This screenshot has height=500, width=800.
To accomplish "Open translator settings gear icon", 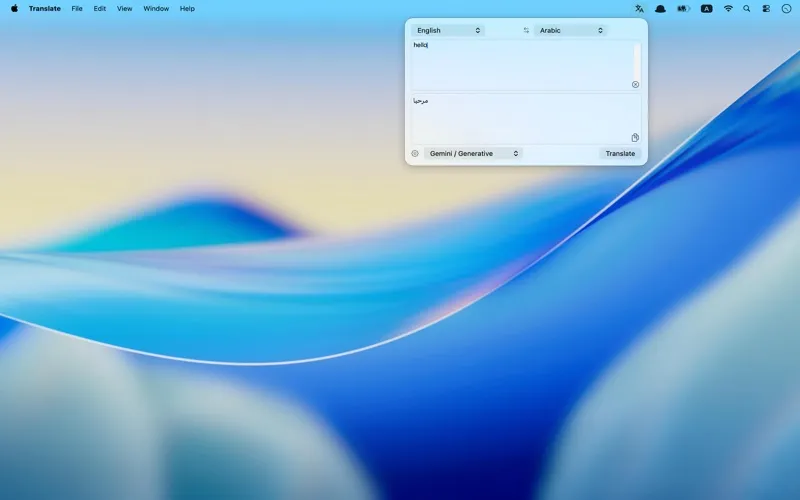I will click(415, 154).
